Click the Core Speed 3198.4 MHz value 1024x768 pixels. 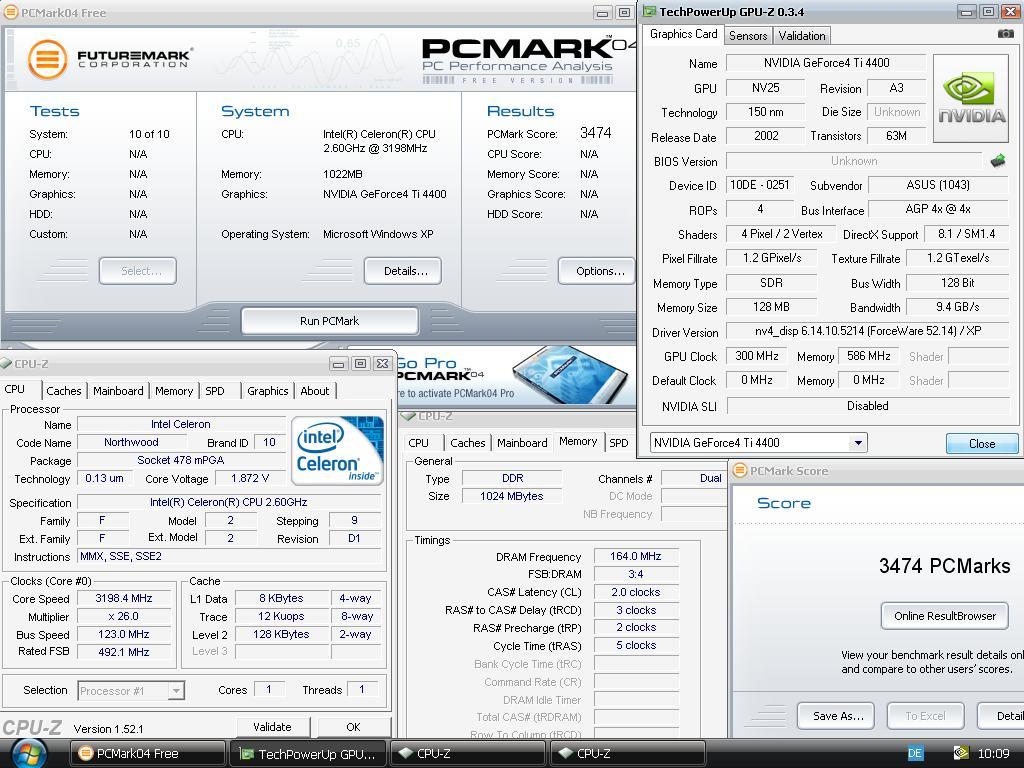123,598
